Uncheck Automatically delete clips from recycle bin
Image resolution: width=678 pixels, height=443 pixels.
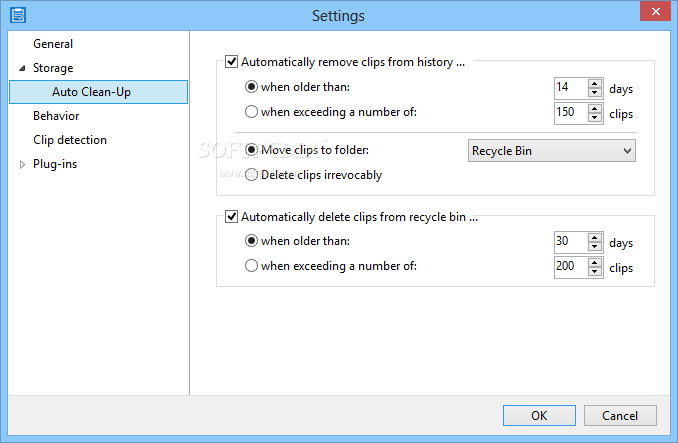231,217
